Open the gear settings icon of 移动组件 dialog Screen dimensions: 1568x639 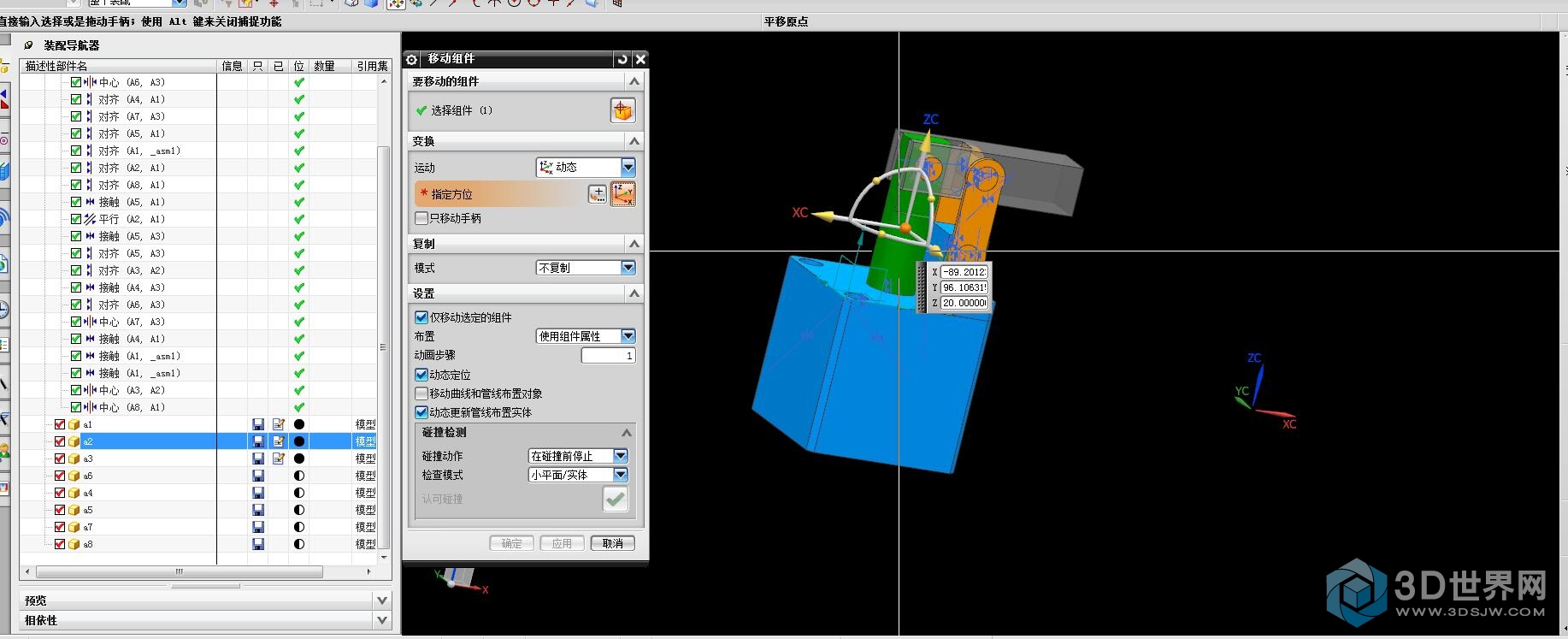click(412, 59)
